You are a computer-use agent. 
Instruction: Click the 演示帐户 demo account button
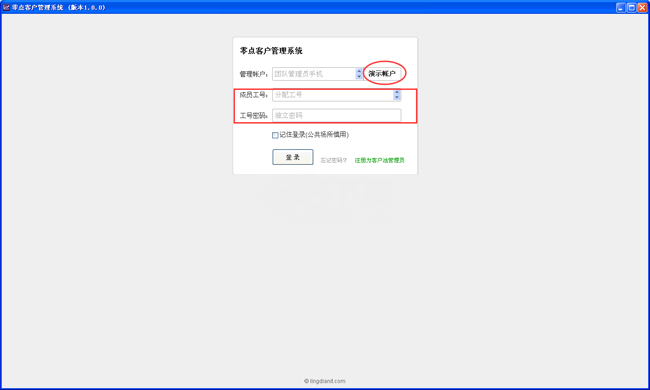pyautogui.click(x=382, y=74)
